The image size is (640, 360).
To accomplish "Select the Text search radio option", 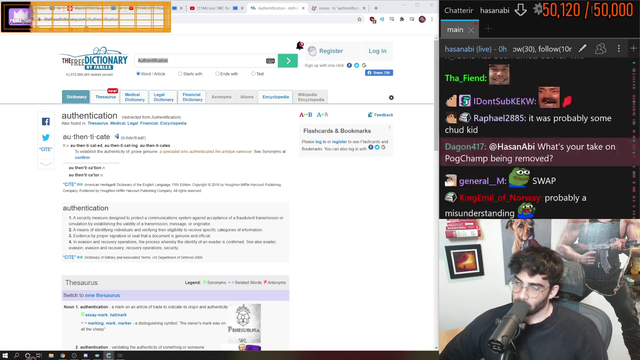I will 253,74.
